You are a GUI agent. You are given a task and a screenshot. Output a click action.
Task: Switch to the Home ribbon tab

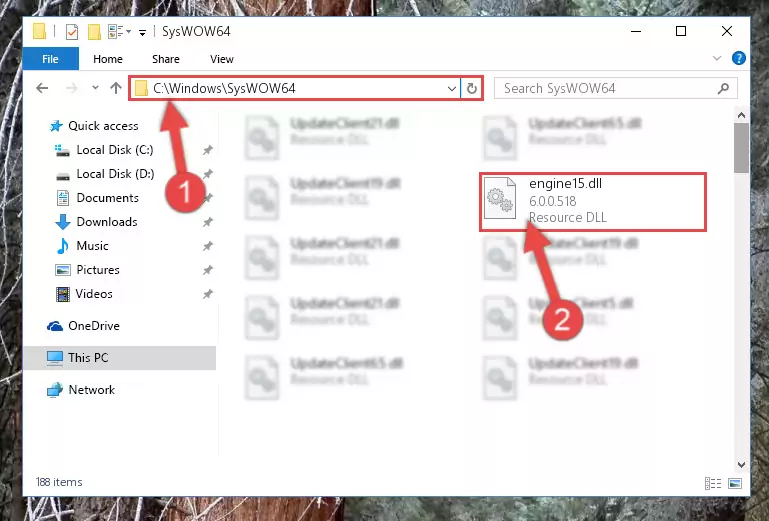click(108, 59)
